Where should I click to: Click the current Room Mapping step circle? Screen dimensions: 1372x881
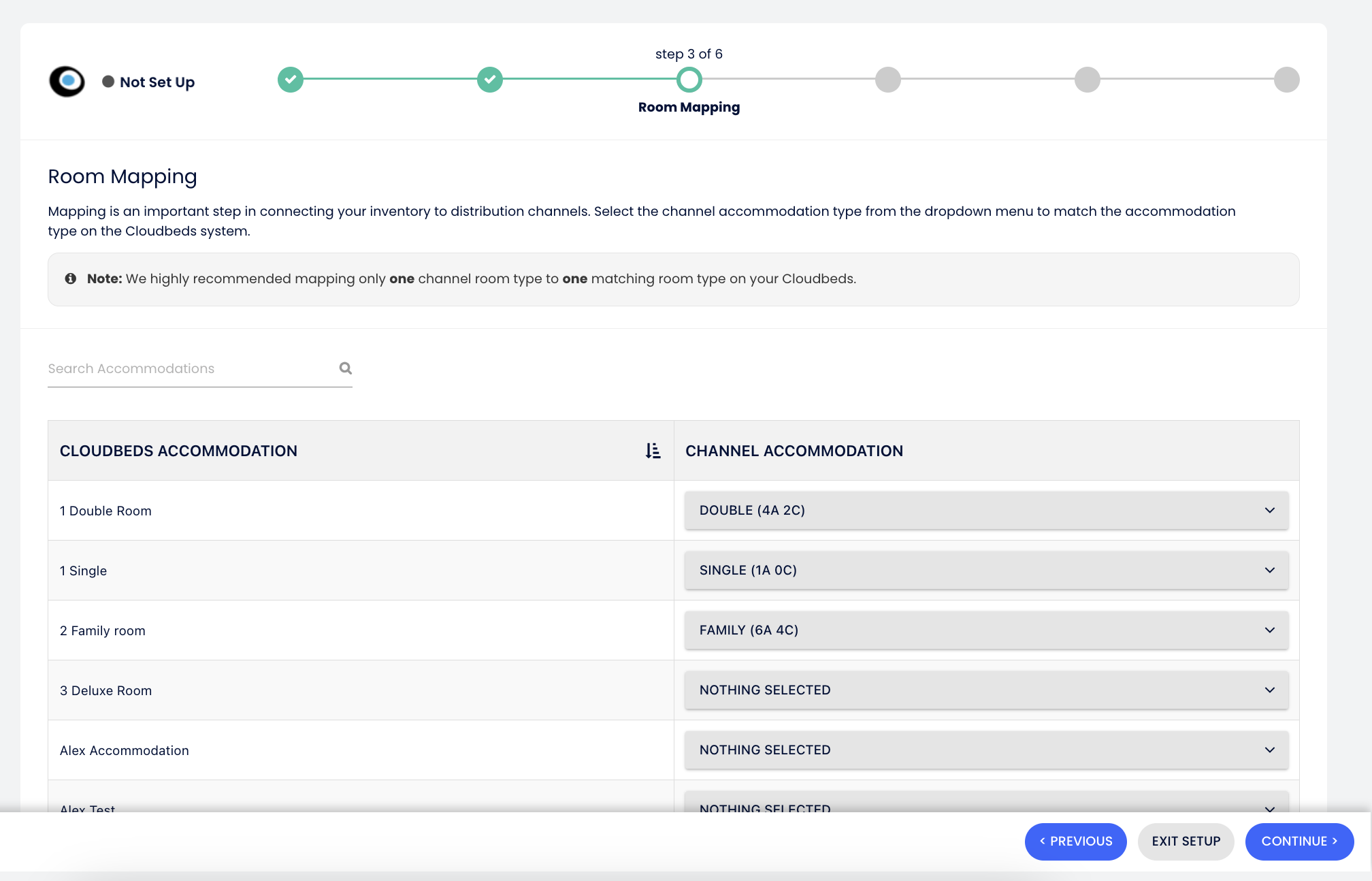point(689,80)
